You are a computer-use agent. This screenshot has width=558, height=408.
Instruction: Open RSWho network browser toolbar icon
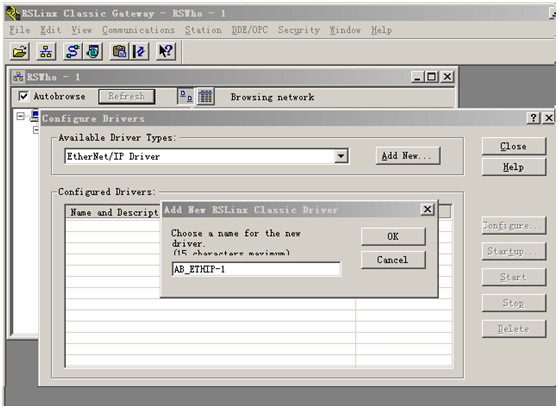point(46,52)
